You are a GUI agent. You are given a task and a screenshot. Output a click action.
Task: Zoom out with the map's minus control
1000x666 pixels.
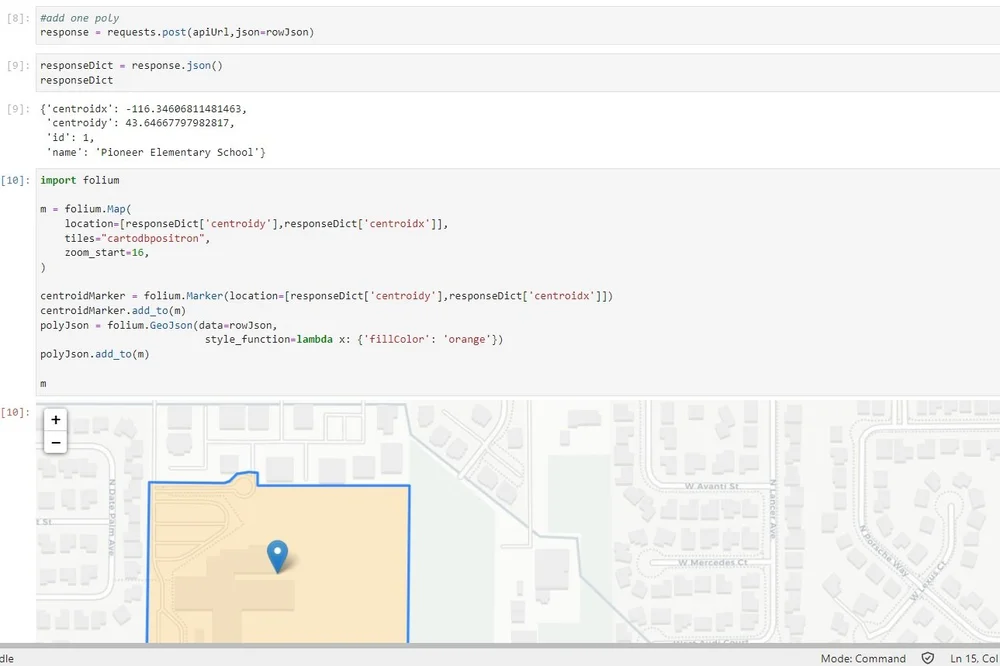click(55, 441)
